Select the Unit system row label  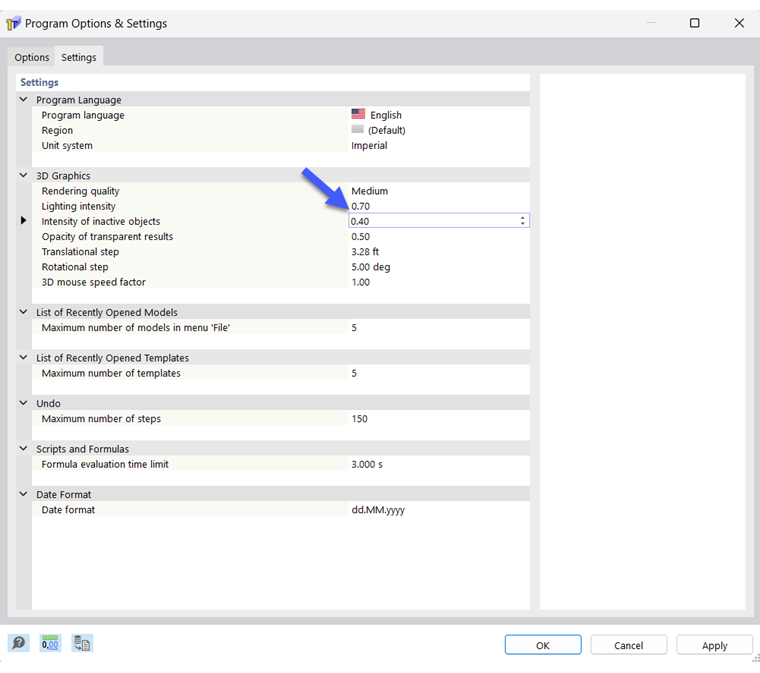(x=67, y=145)
